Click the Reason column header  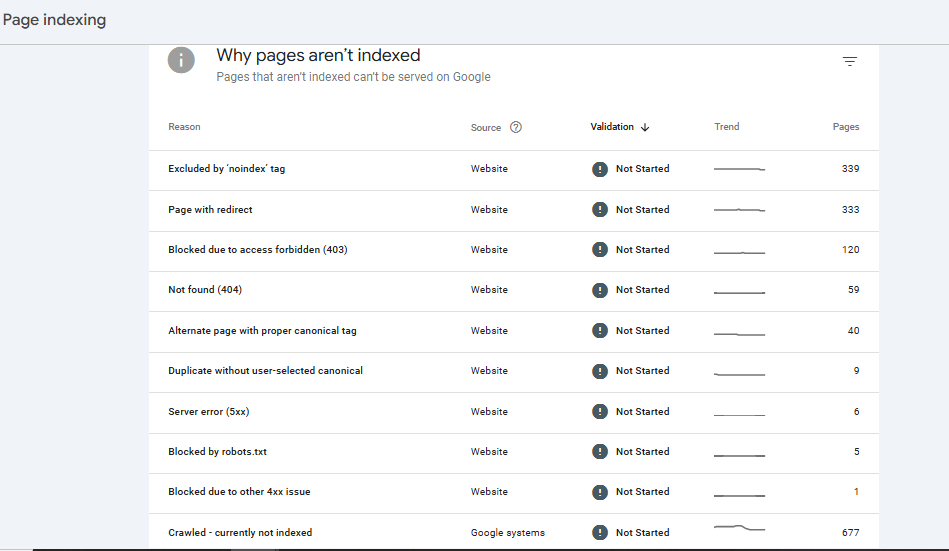(184, 127)
